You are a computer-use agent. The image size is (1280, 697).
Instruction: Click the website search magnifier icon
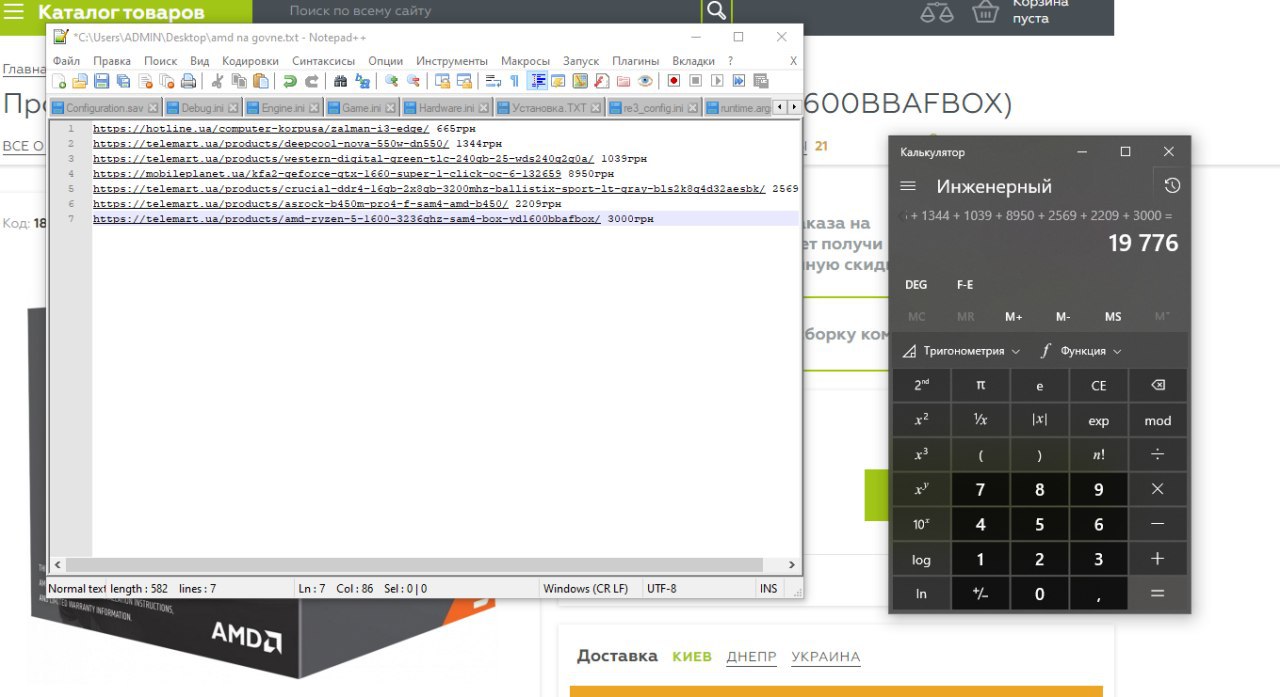pyautogui.click(x=717, y=11)
